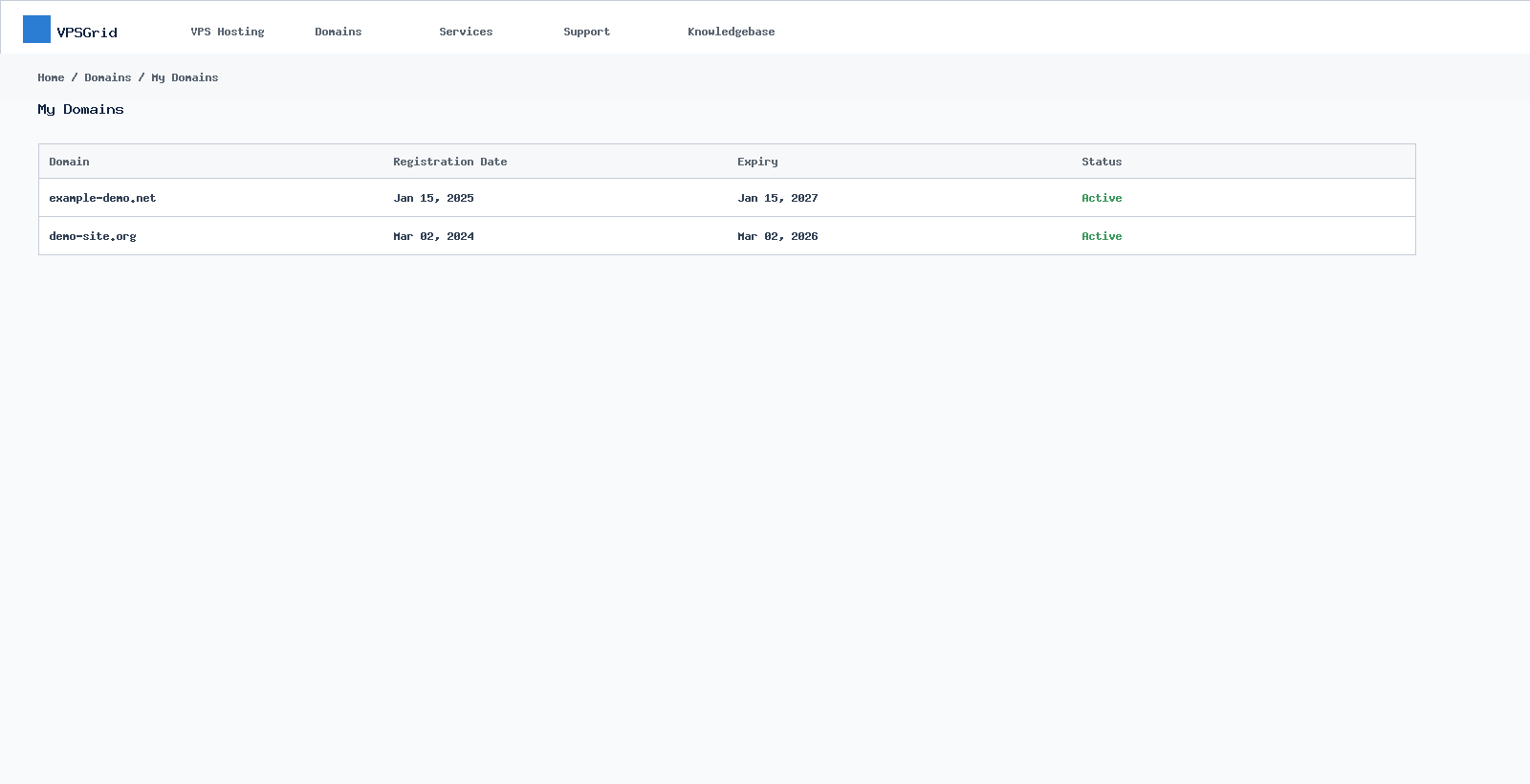Select the demo-site.org domain
Screen dimensions: 1530x784
(x=93, y=236)
